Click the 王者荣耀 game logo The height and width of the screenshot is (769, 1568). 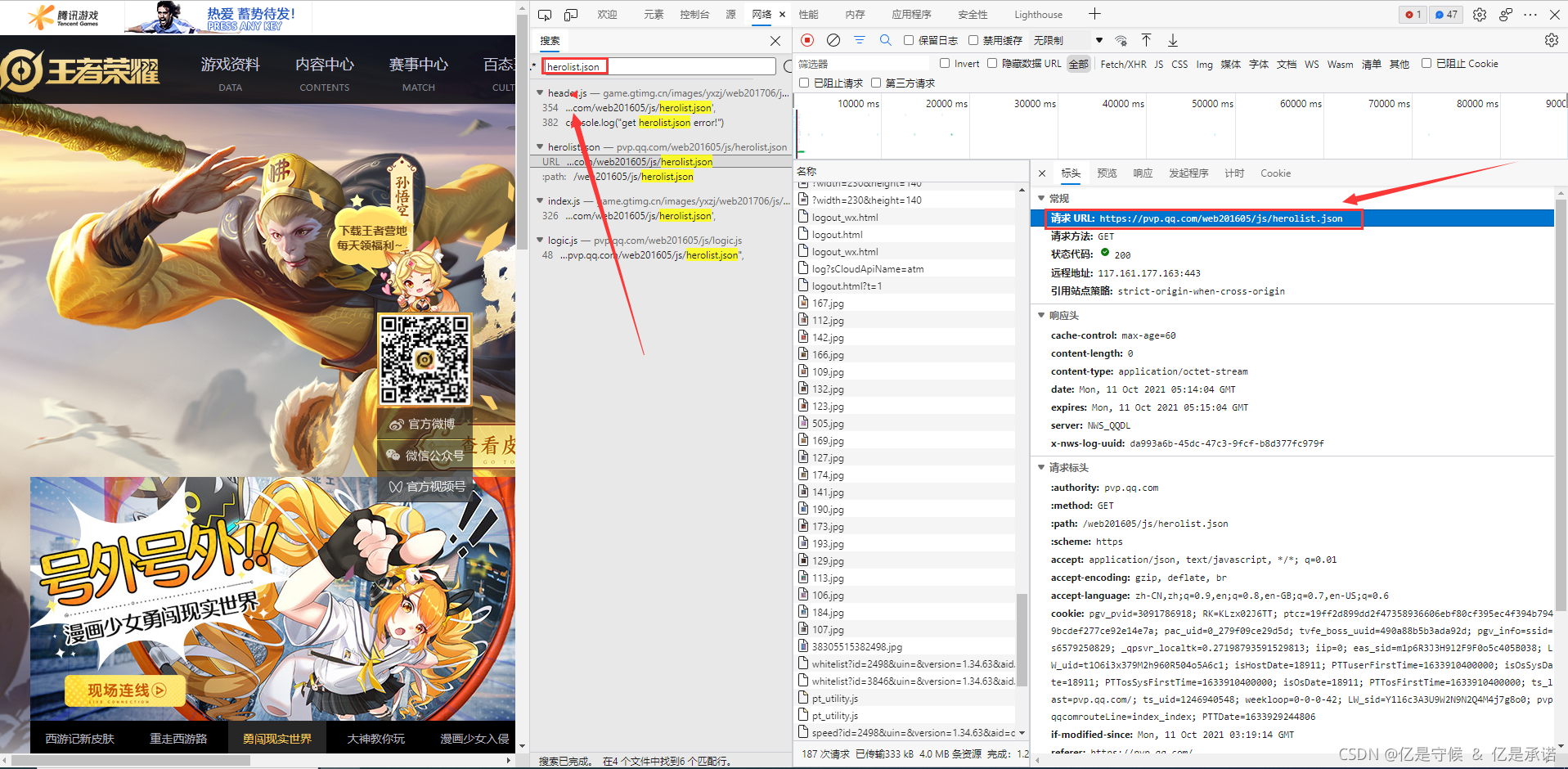(x=80, y=70)
